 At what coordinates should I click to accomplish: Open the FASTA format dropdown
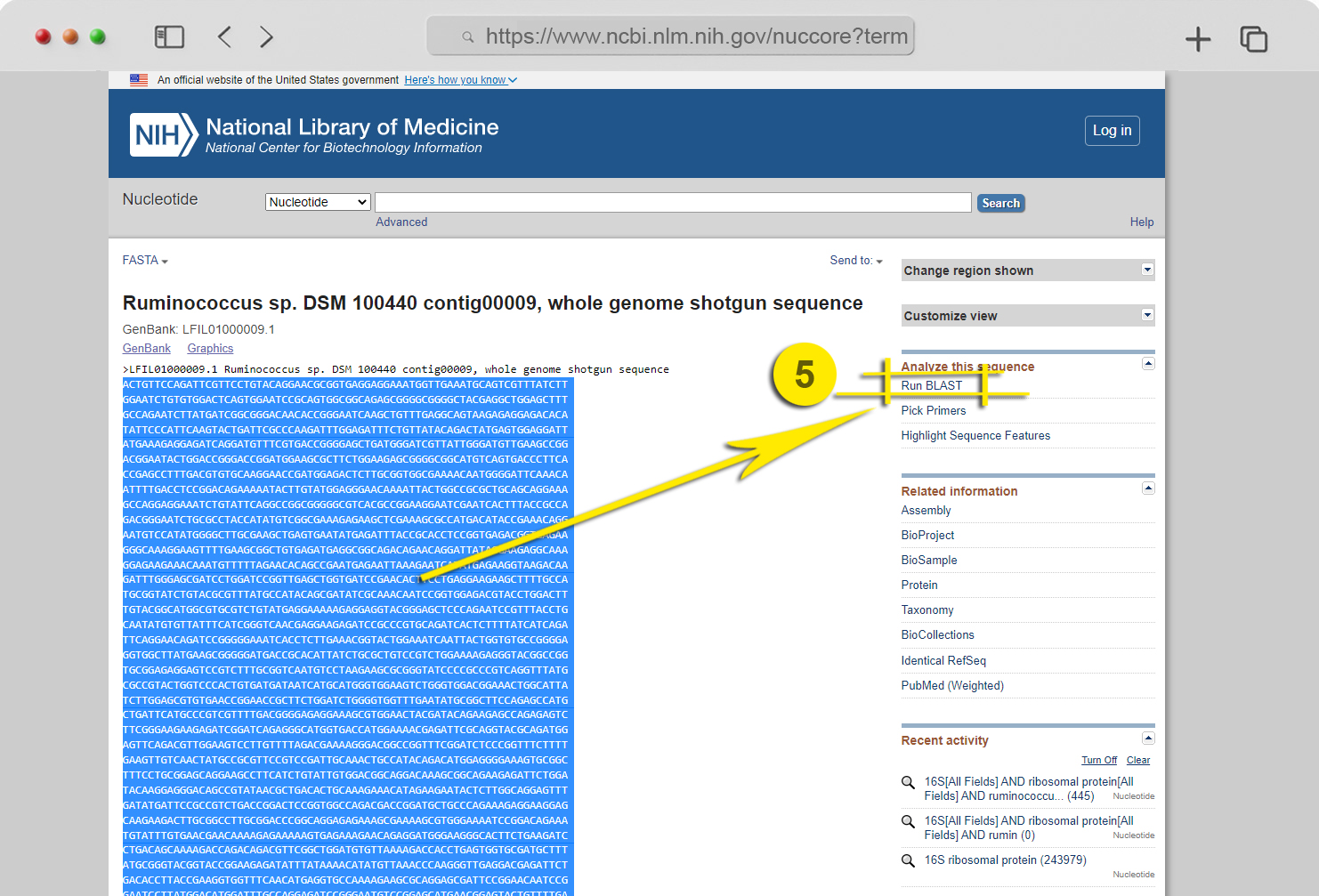point(145,261)
